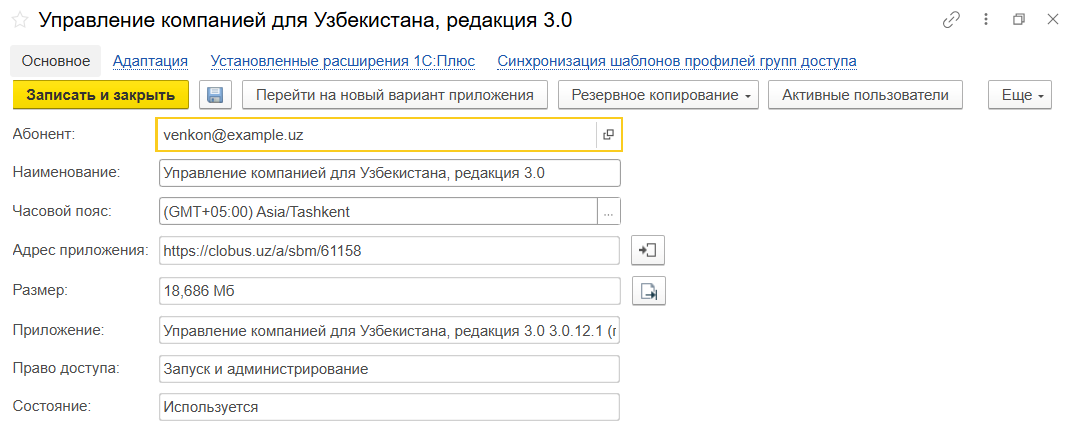Click the Адрес приложения URL field
The image size is (1069, 428).
[388, 250]
